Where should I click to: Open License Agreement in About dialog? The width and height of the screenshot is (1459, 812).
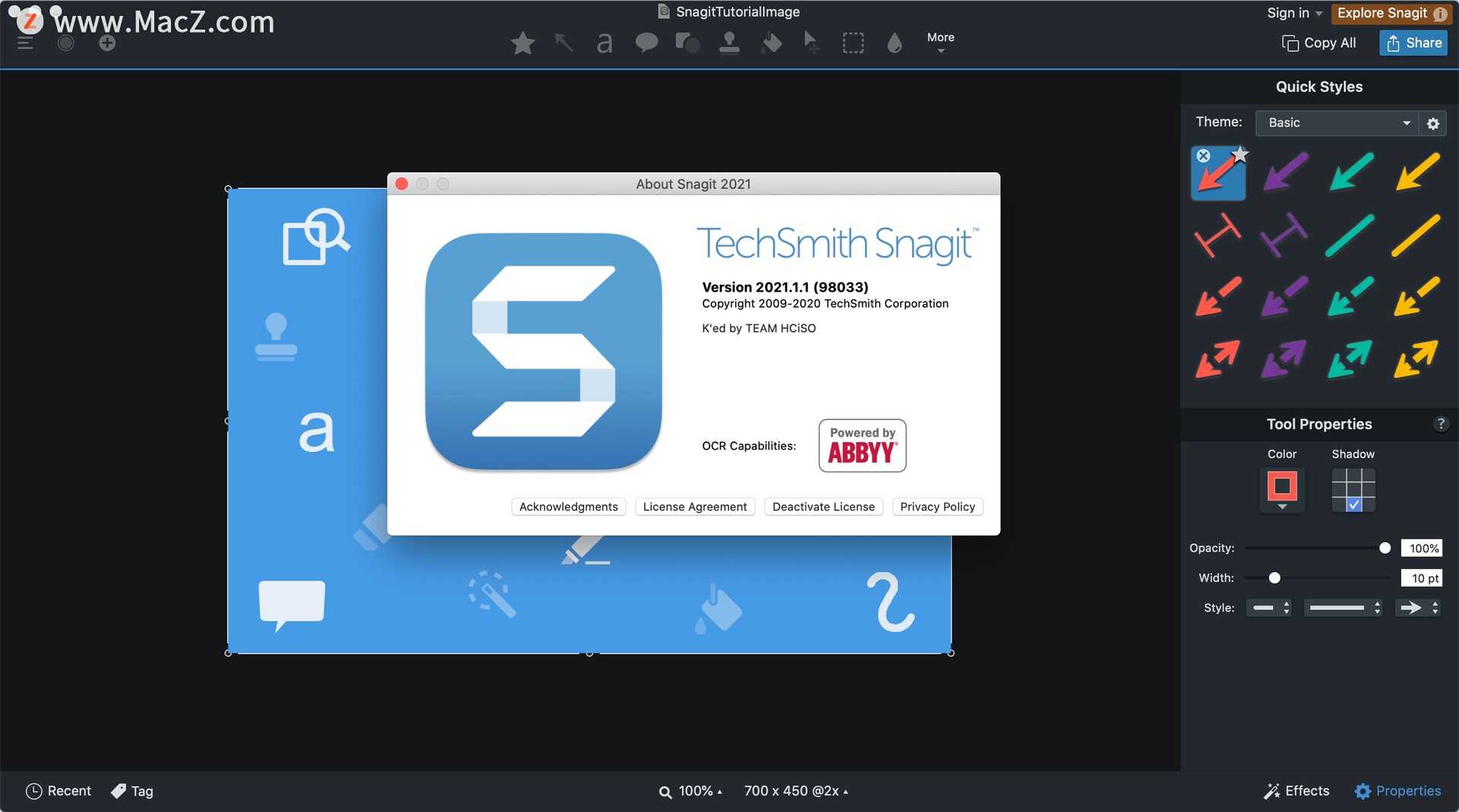(x=695, y=507)
